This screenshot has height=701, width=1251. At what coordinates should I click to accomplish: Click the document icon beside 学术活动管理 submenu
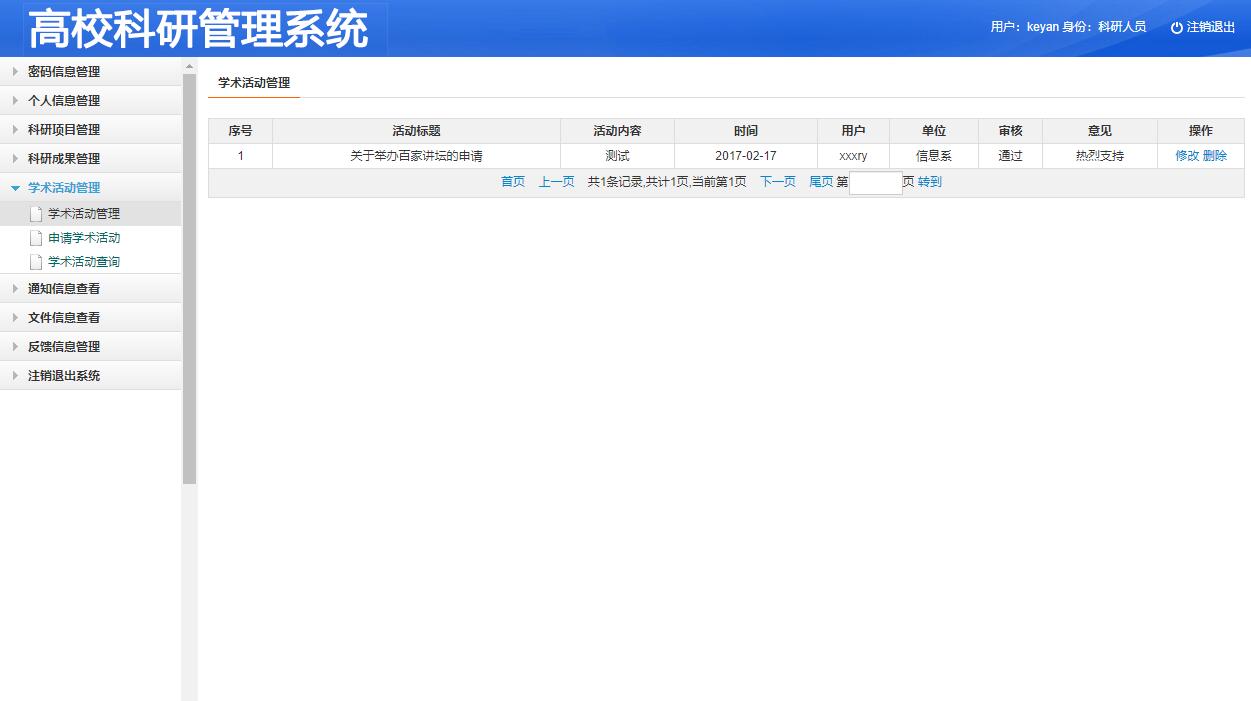35,213
